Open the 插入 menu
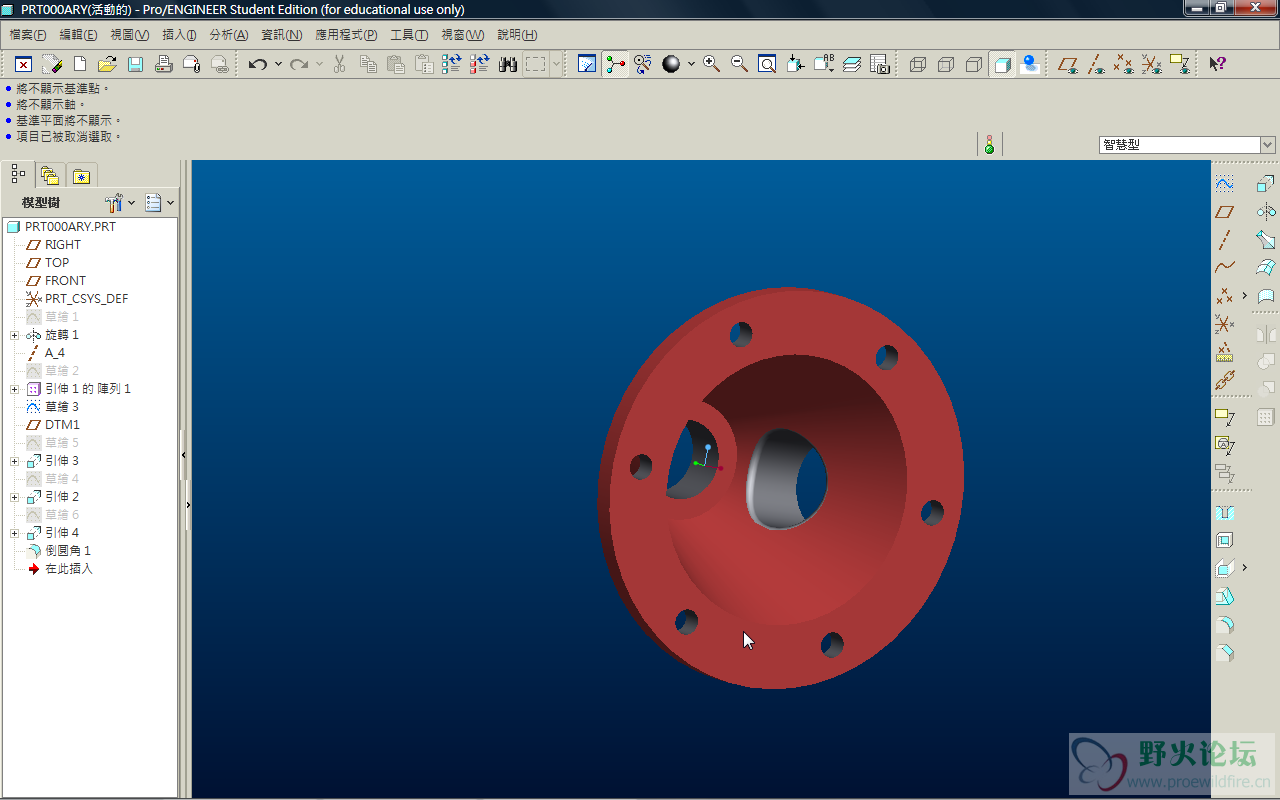 [x=179, y=35]
